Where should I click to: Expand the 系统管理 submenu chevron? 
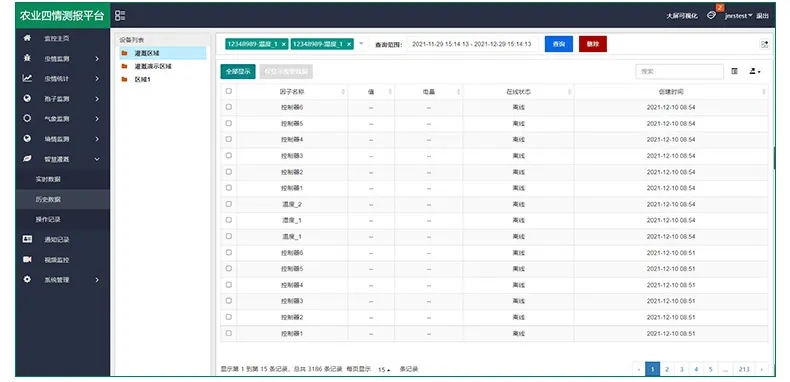[97, 280]
